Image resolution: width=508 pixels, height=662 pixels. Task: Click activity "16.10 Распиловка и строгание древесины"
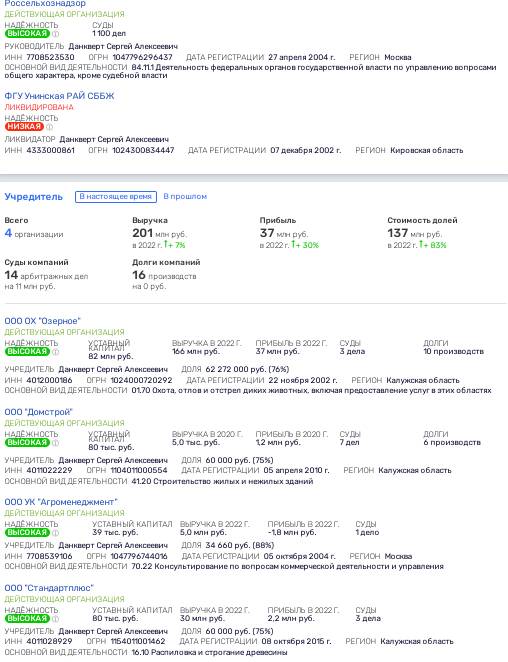point(209,652)
